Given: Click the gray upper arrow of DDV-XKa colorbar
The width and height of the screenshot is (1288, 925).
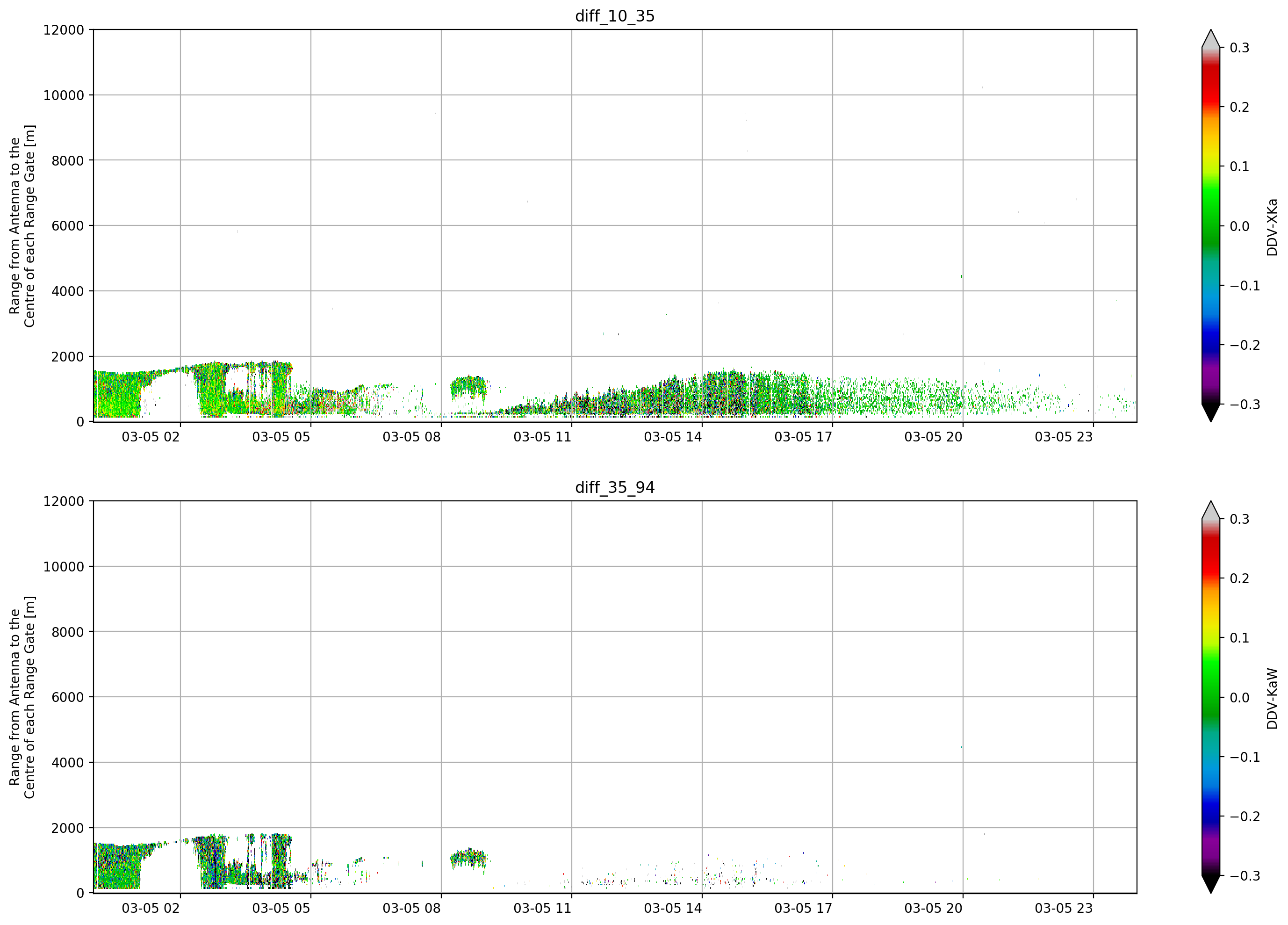Looking at the screenshot, I should tap(1211, 40).
